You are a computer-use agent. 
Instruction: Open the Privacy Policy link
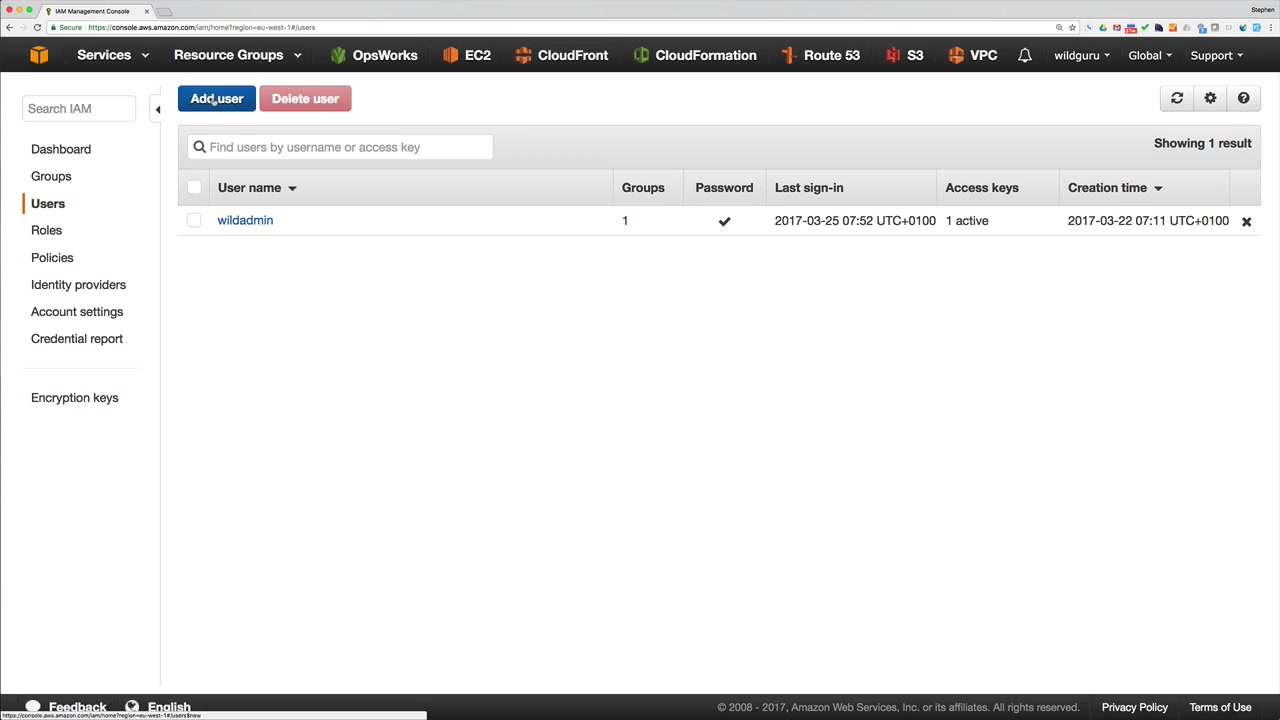point(1135,707)
